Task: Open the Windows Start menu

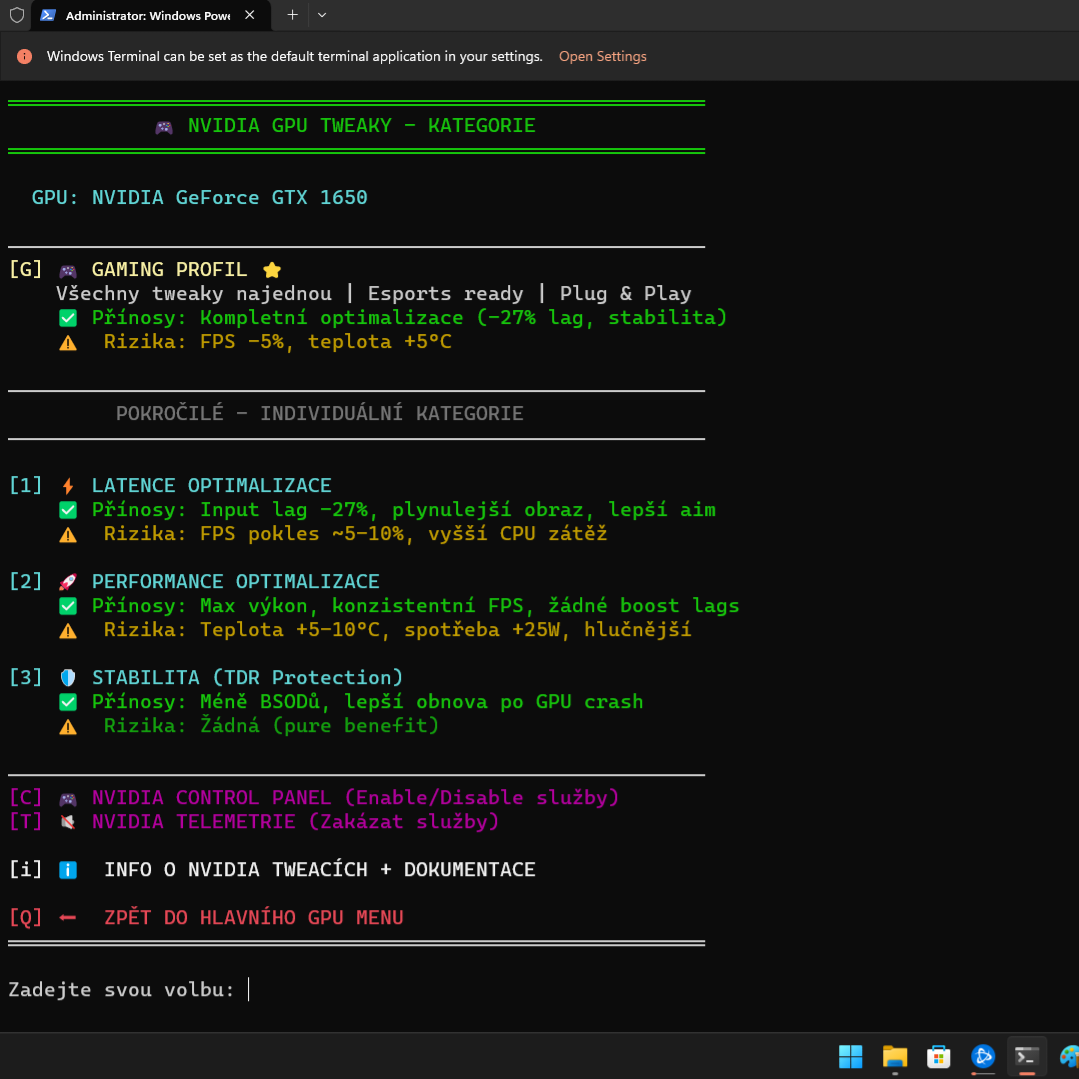Action: (x=850, y=1056)
